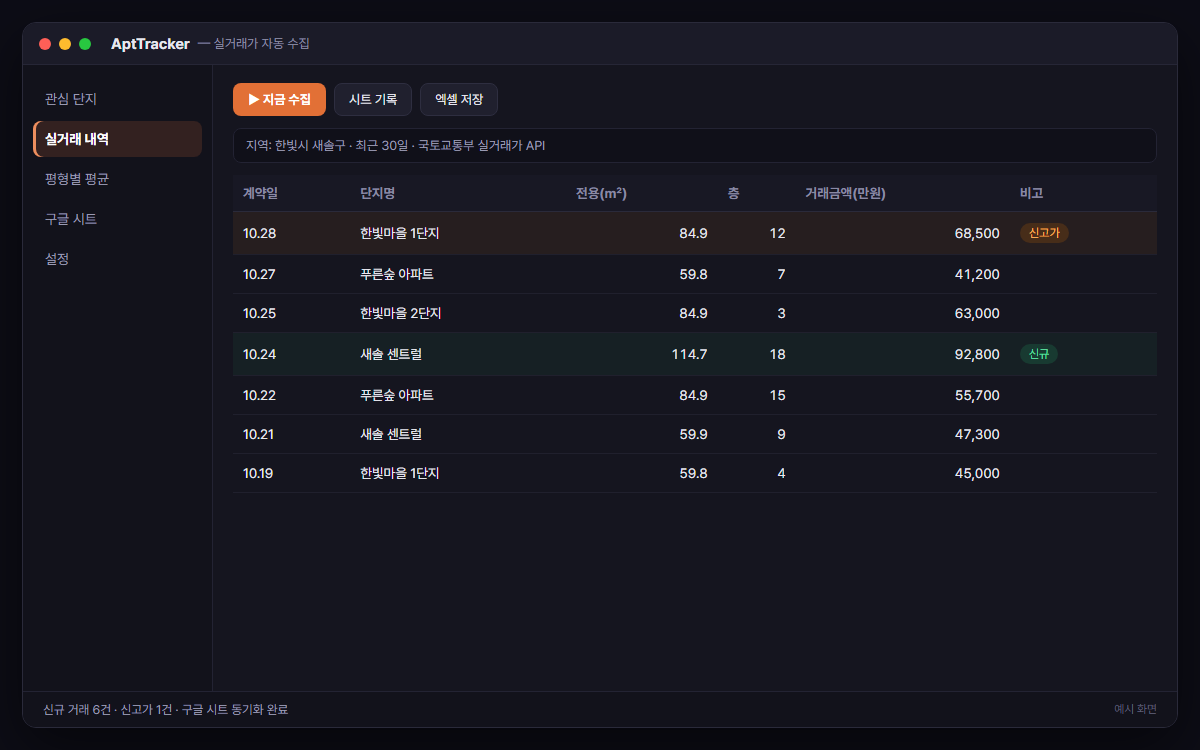Click the 시트 기록 button
The image size is (1200, 750).
pos(373,100)
